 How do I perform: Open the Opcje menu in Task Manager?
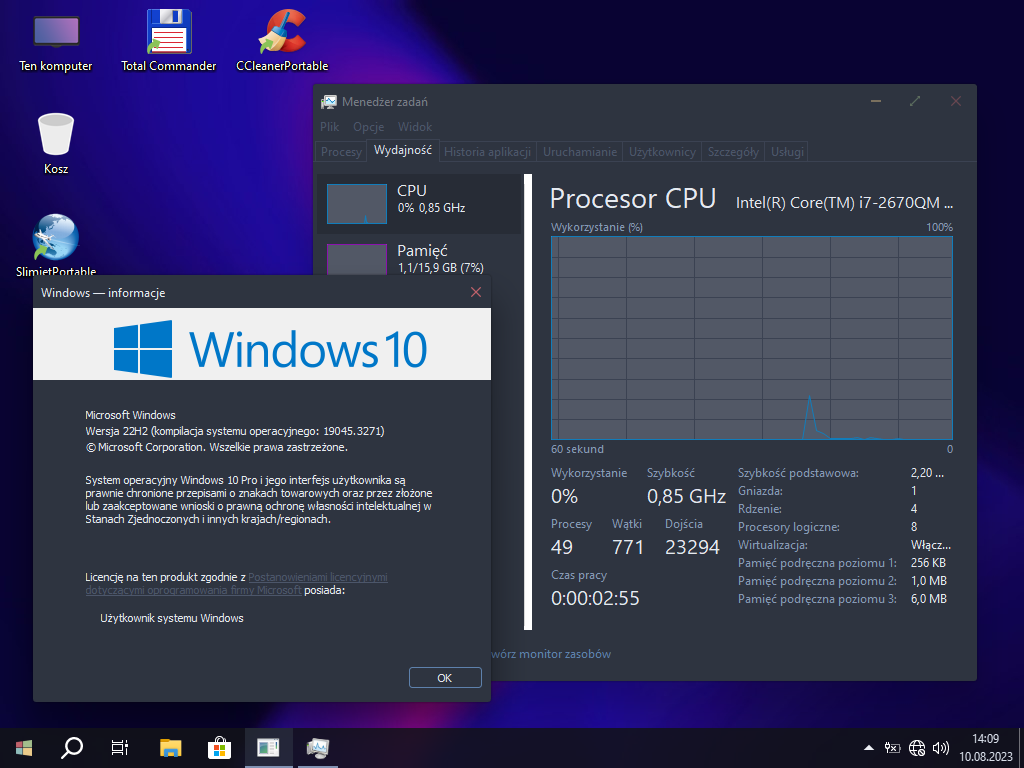point(368,127)
